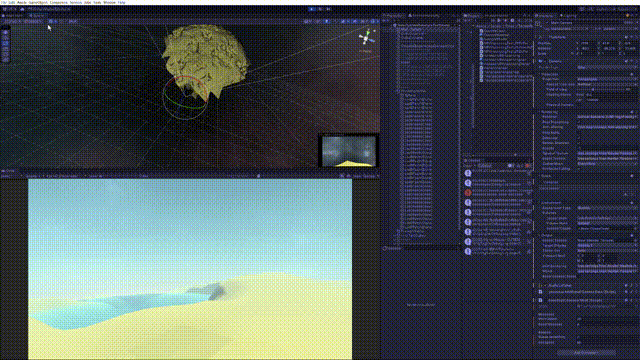Open Transform component context menu icon
640x360 pixels.
pos(636,37)
